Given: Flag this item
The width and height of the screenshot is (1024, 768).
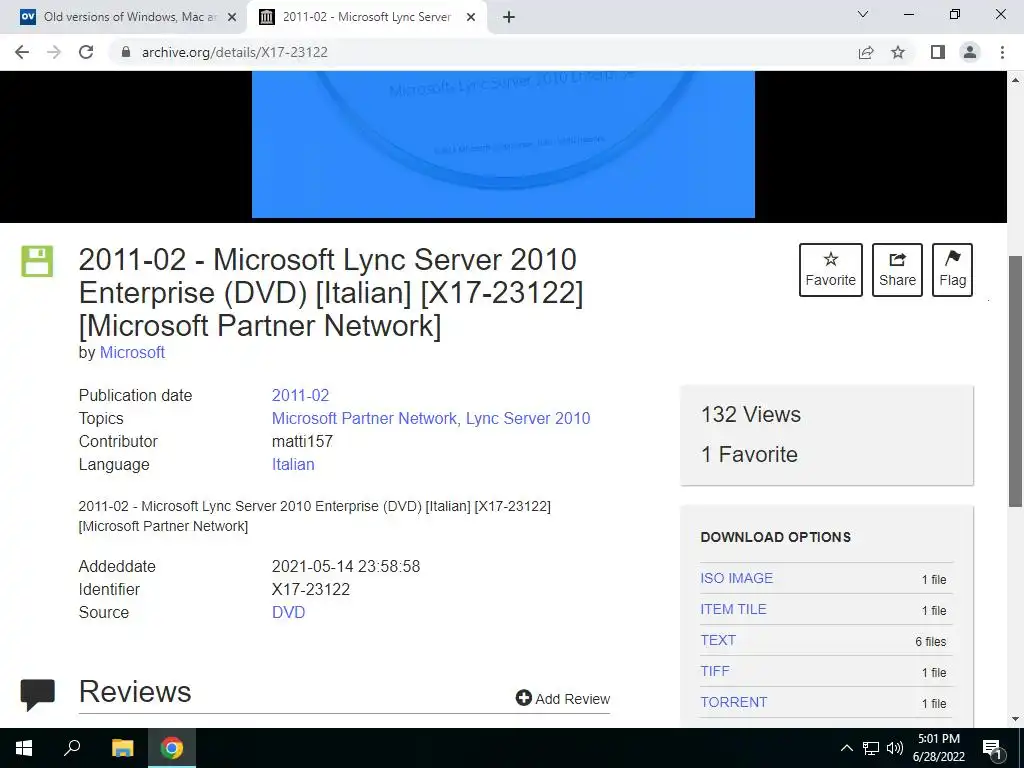Looking at the screenshot, I should pyautogui.click(x=952, y=270).
